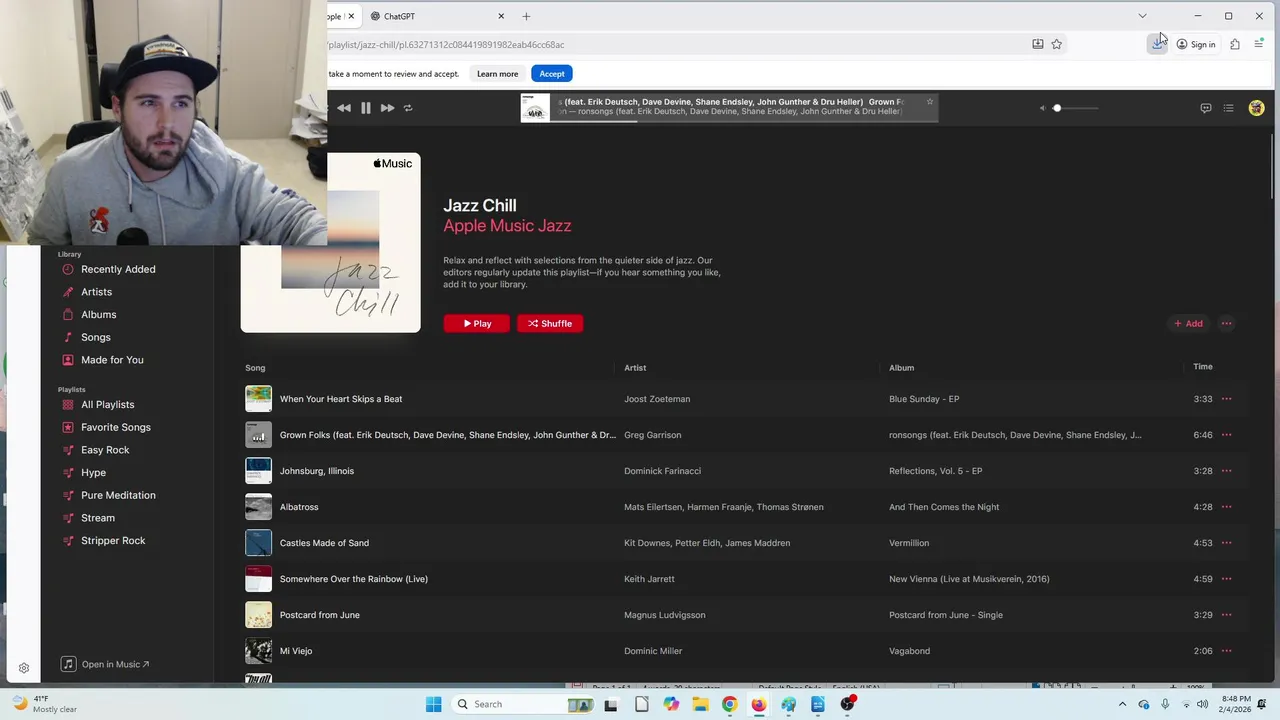
Task: Open artist Keith Jarrett
Action: pyautogui.click(x=649, y=579)
